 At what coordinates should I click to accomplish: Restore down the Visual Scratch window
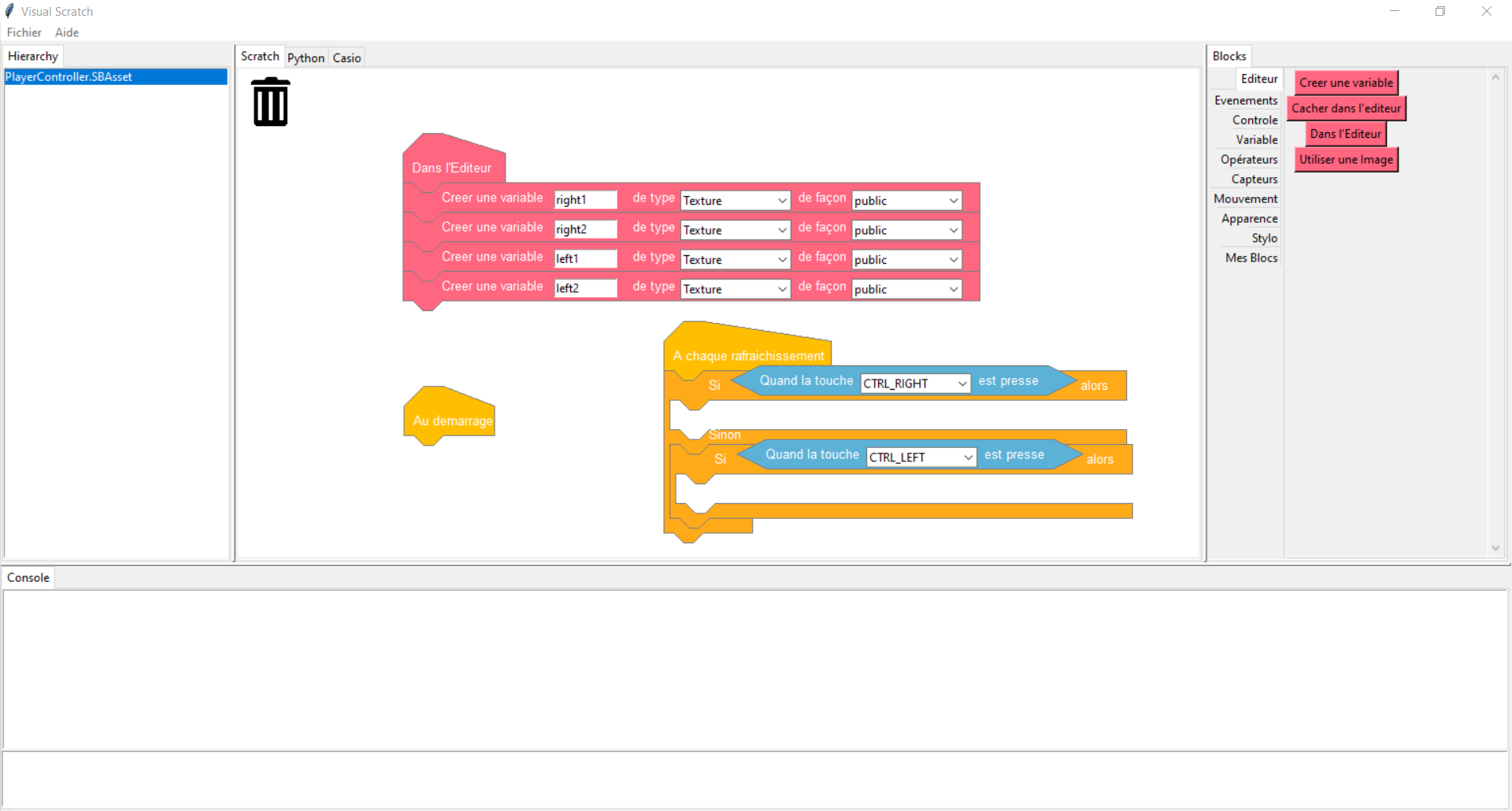click(1440, 11)
